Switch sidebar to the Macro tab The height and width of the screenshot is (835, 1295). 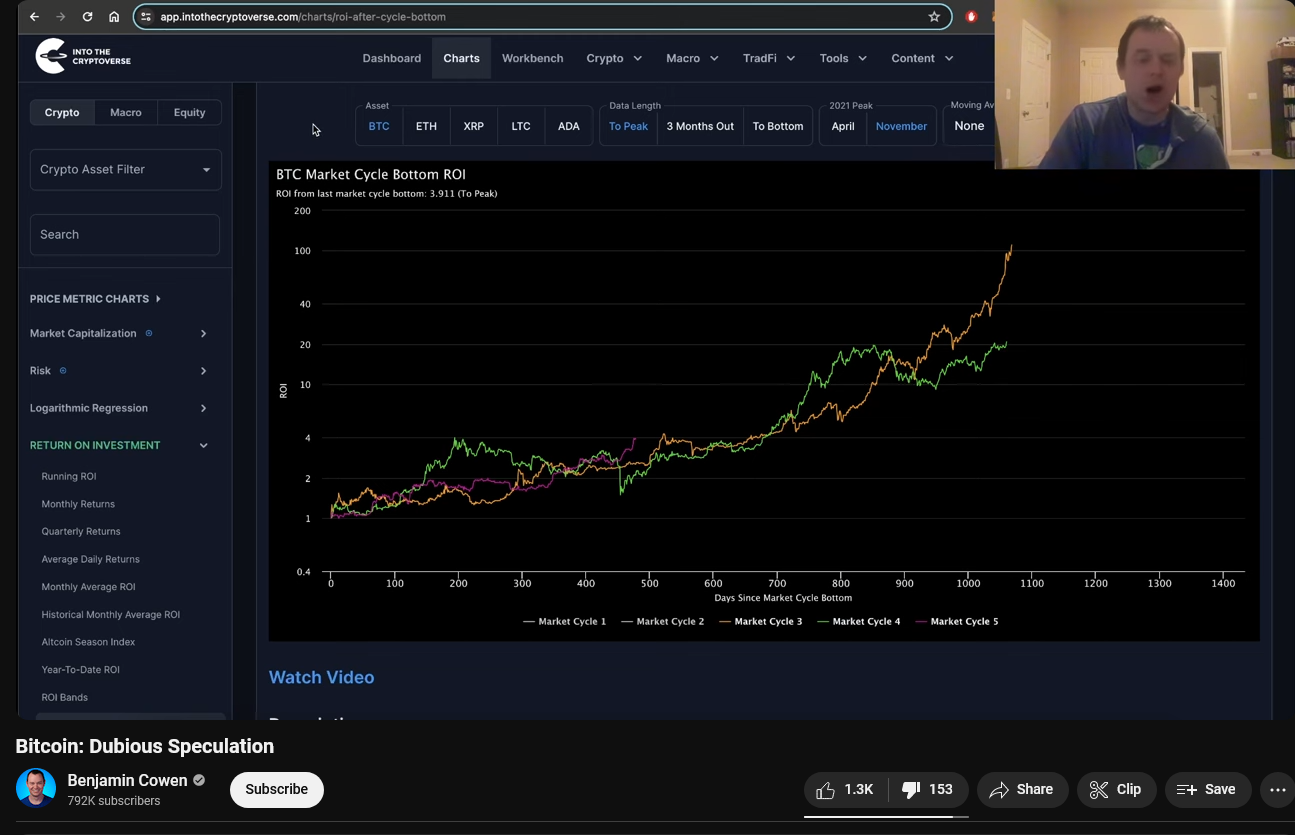click(x=126, y=112)
